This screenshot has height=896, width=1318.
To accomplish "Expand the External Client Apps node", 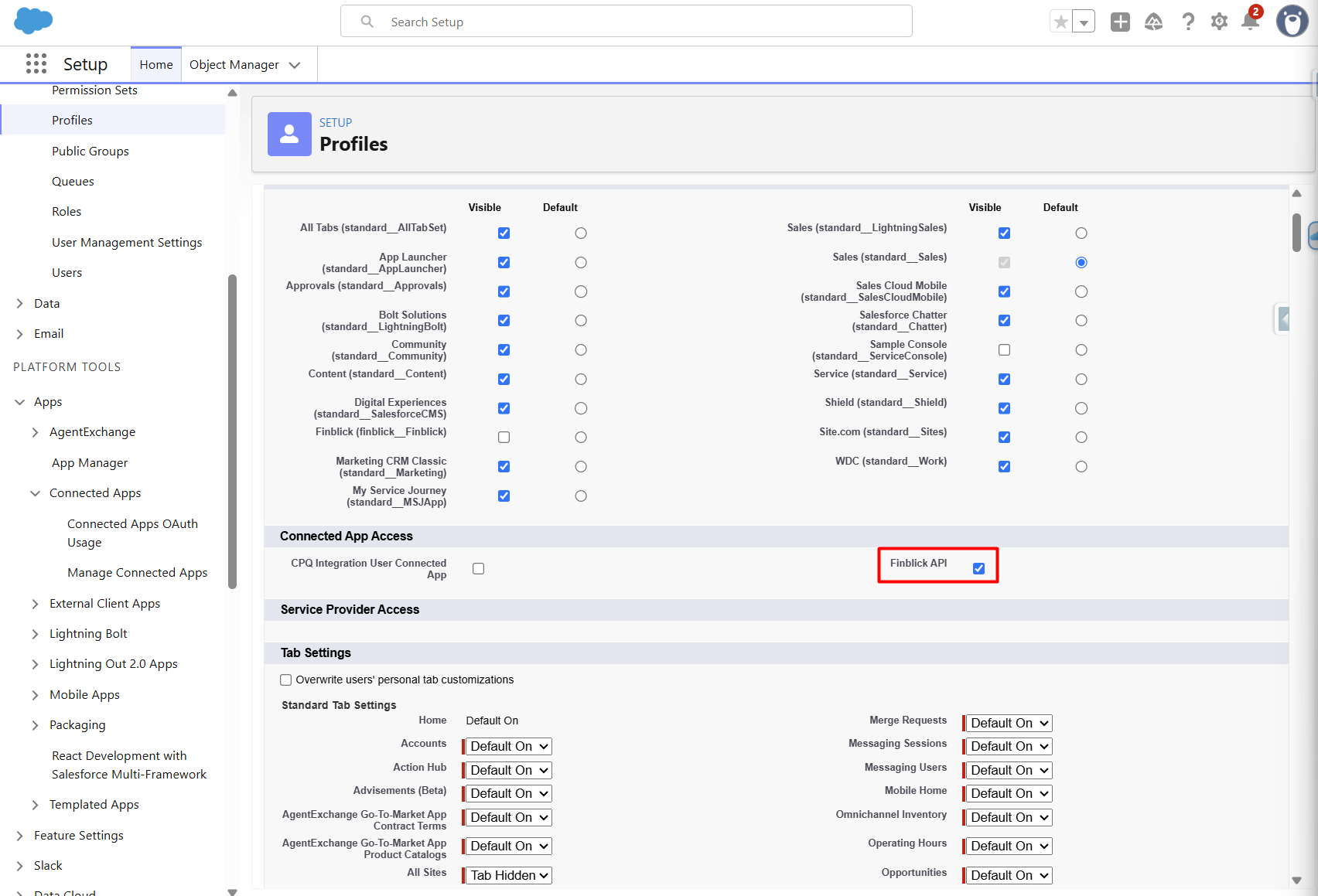I will click(35, 604).
